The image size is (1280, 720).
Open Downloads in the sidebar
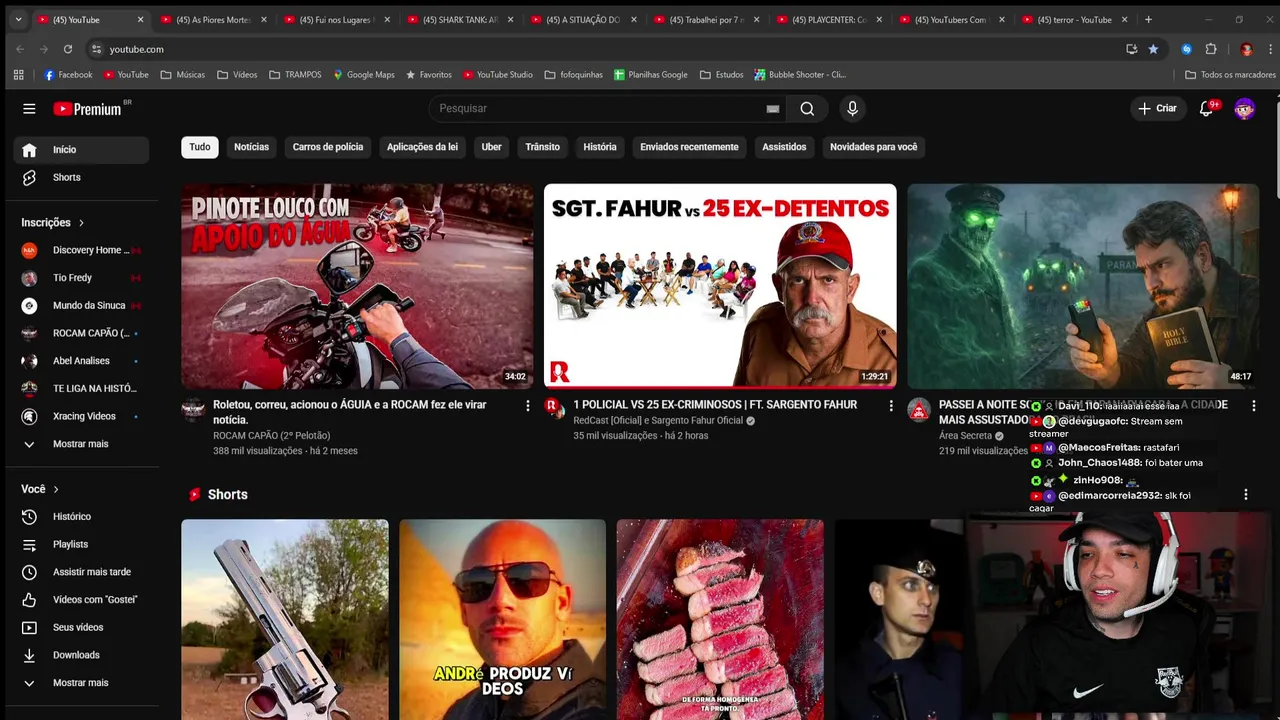(x=82, y=655)
